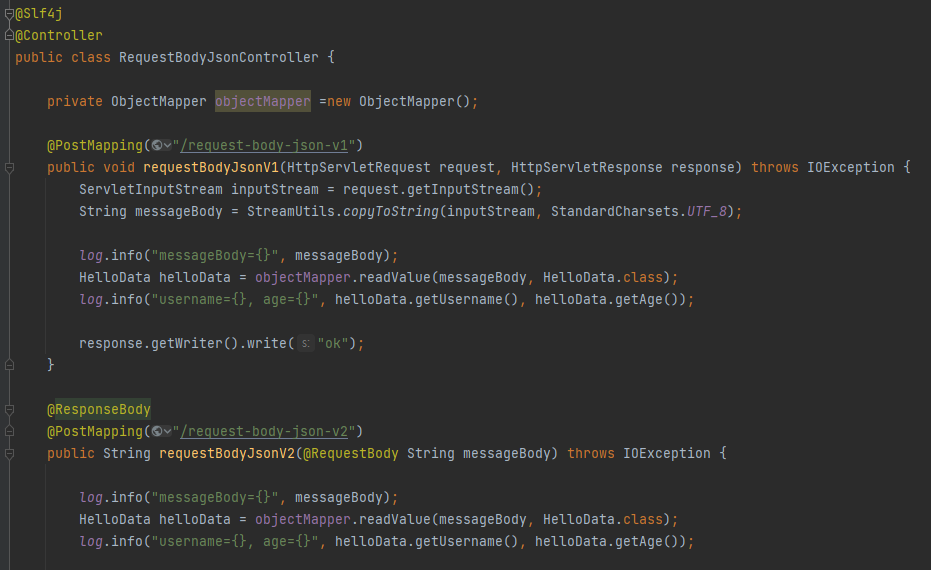Click the @RequestBody parameter annotation

point(350,454)
